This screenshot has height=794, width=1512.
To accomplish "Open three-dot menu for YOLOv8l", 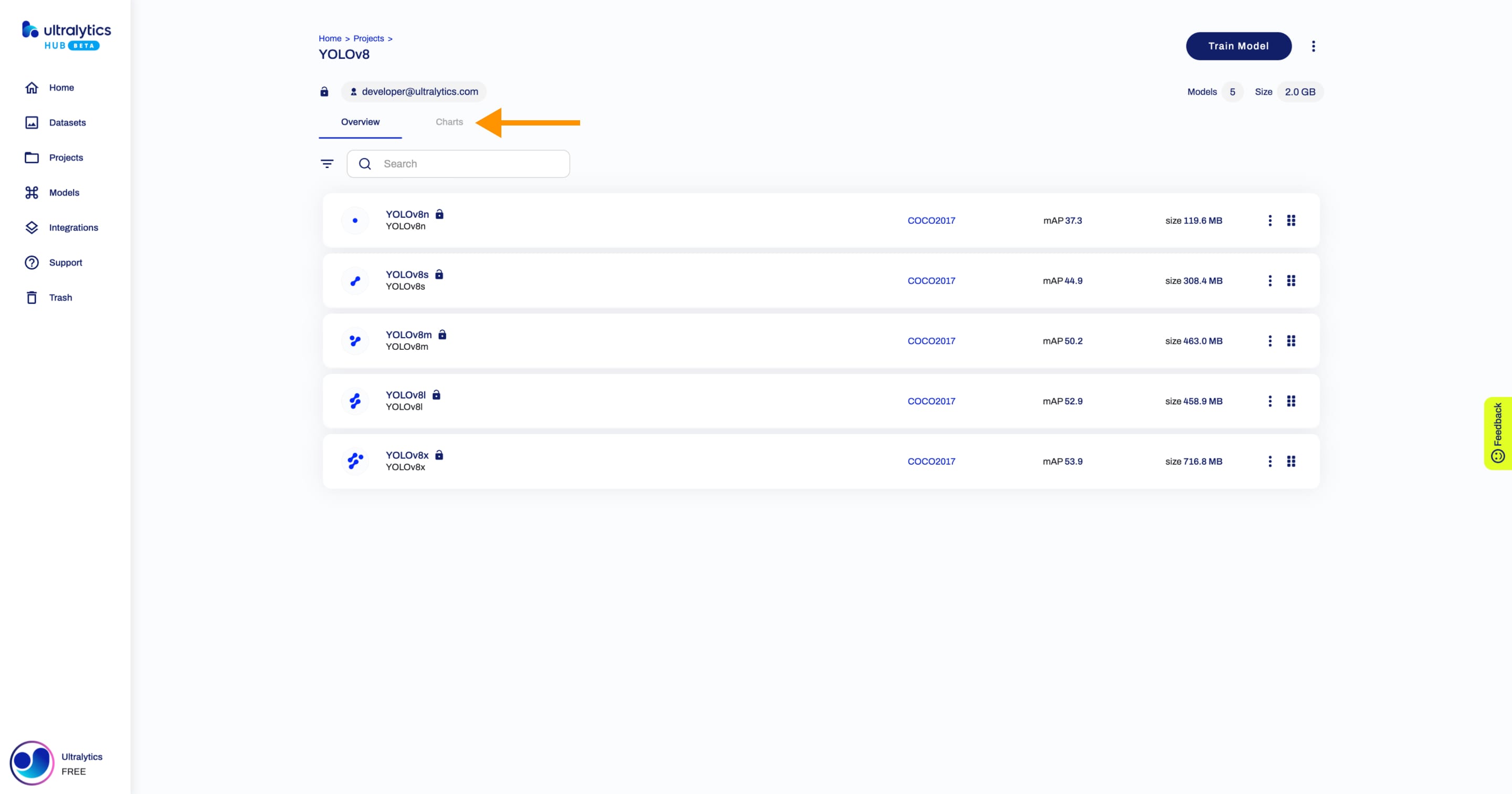I will tap(1270, 400).
